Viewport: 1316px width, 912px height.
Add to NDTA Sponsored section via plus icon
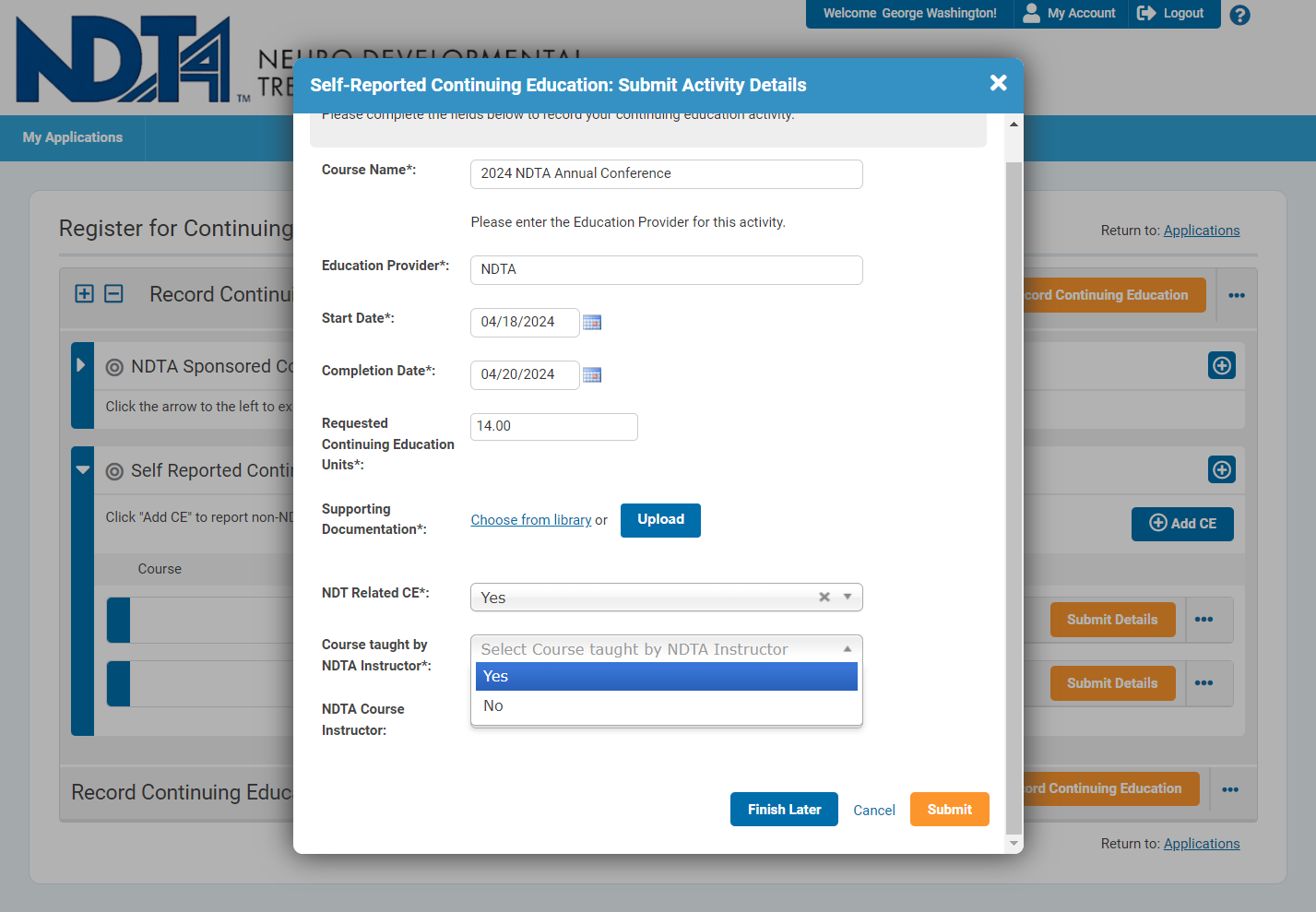[1222, 366]
